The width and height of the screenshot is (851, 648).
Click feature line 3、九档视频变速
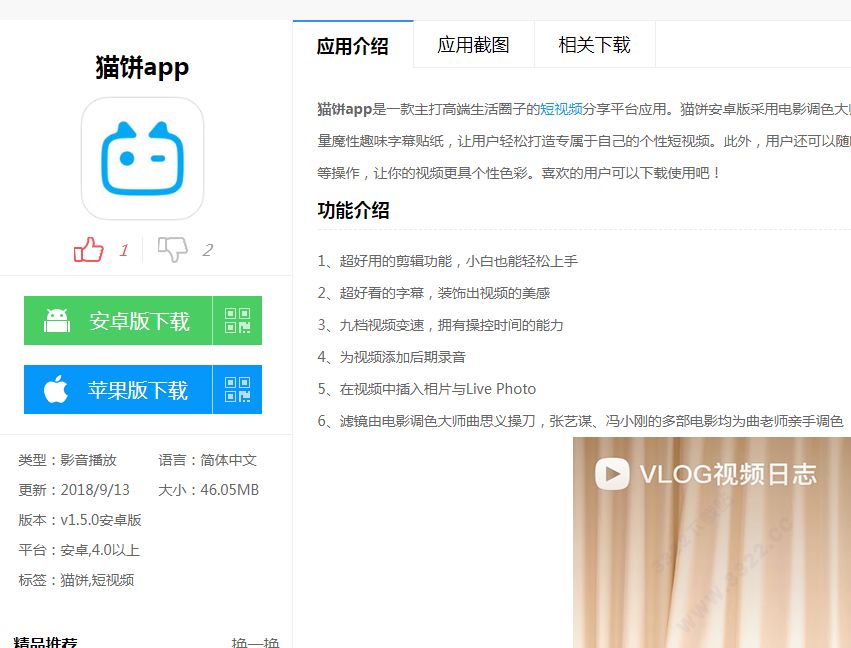[441, 325]
